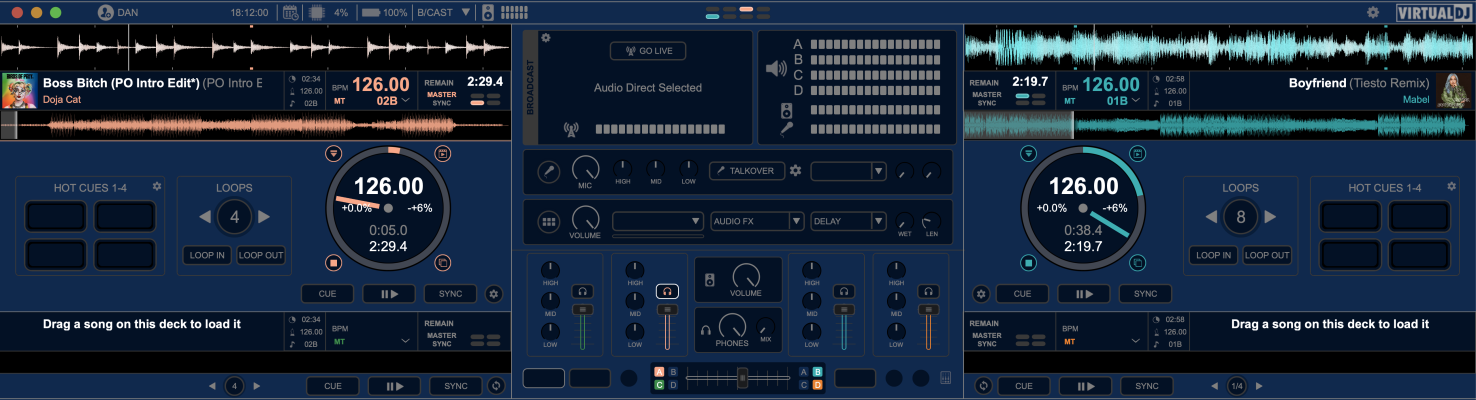
Task: Open the right deck gear beside CUE button
Action: 982,294
